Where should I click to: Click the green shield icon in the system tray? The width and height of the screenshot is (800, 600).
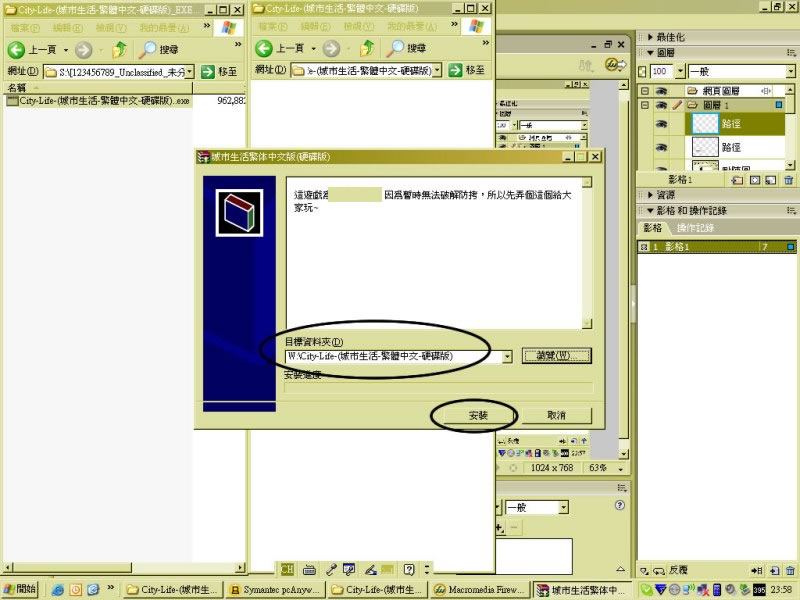click(646, 590)
